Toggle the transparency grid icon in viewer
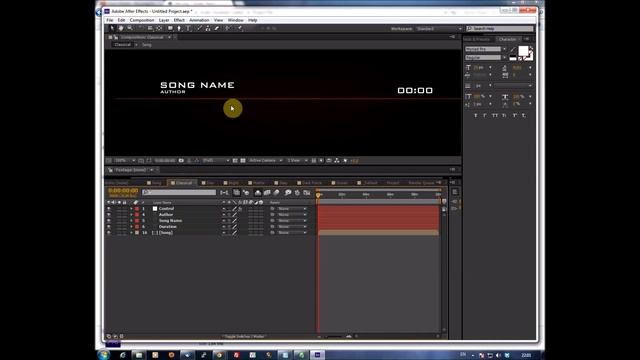 243,160
